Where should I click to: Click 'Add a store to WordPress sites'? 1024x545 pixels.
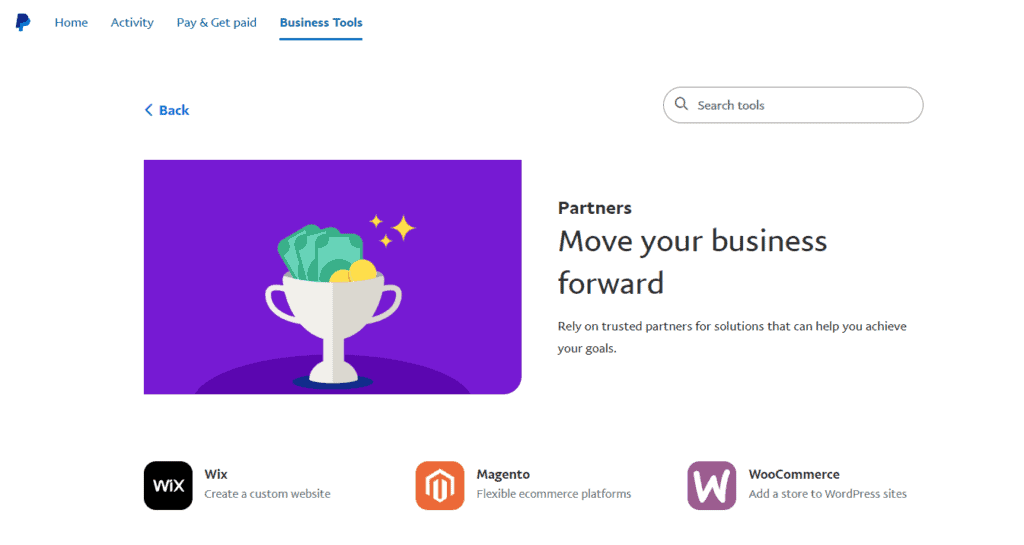pyautogui.click(x=827, y=494)
